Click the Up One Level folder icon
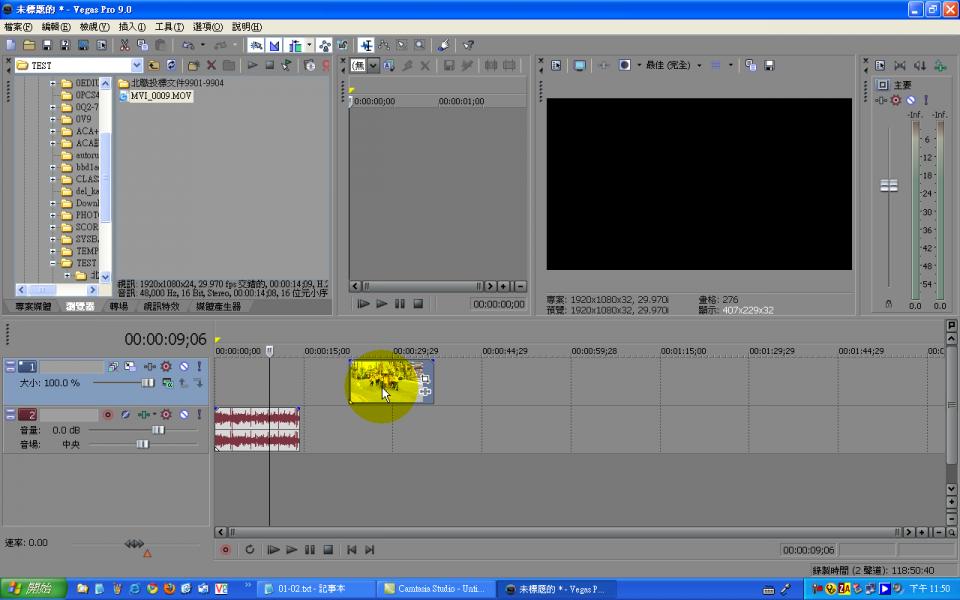The width and height of the screenshot is (960, 600). (x=154, y=65)
